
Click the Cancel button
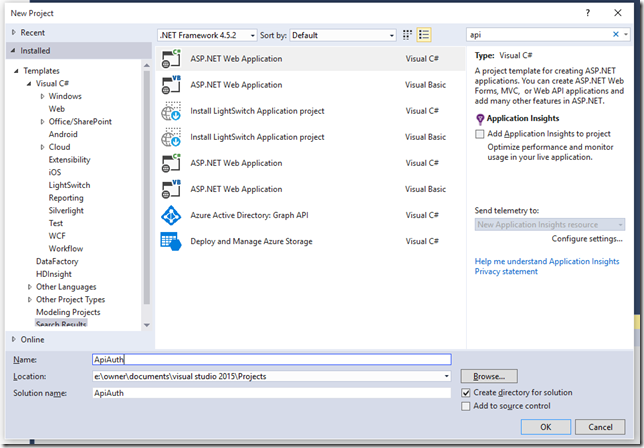pos(600,427)
